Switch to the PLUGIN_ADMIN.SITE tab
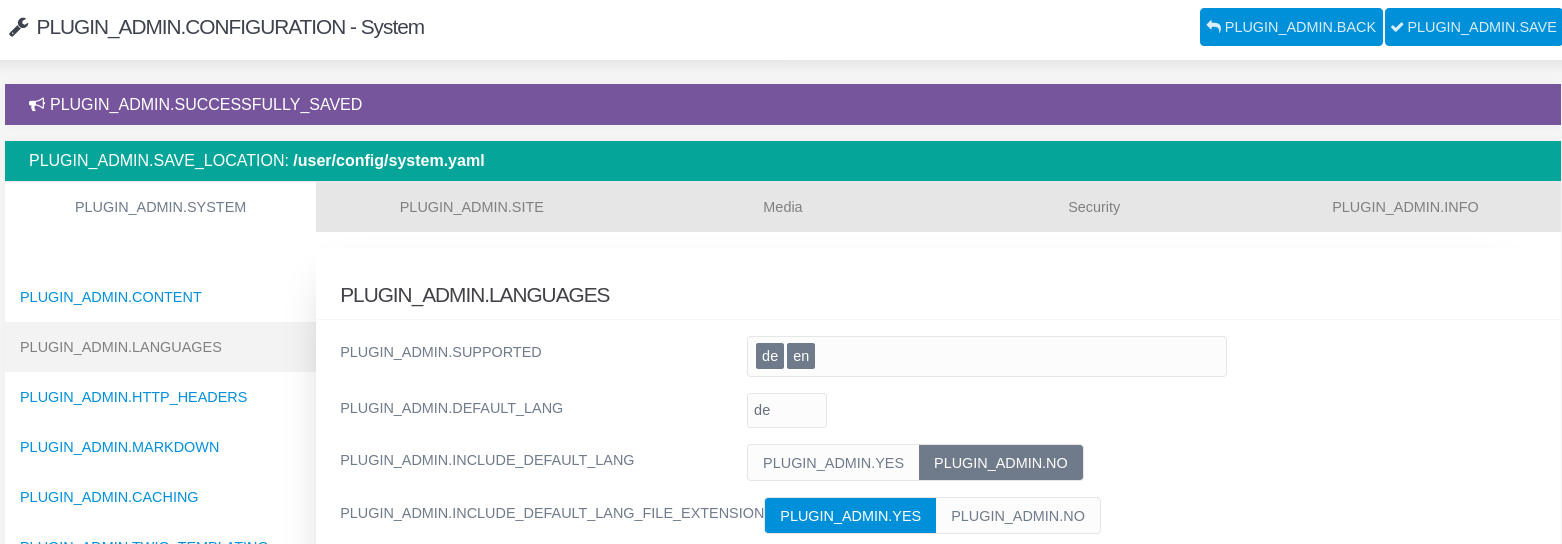 click(472, 207)
